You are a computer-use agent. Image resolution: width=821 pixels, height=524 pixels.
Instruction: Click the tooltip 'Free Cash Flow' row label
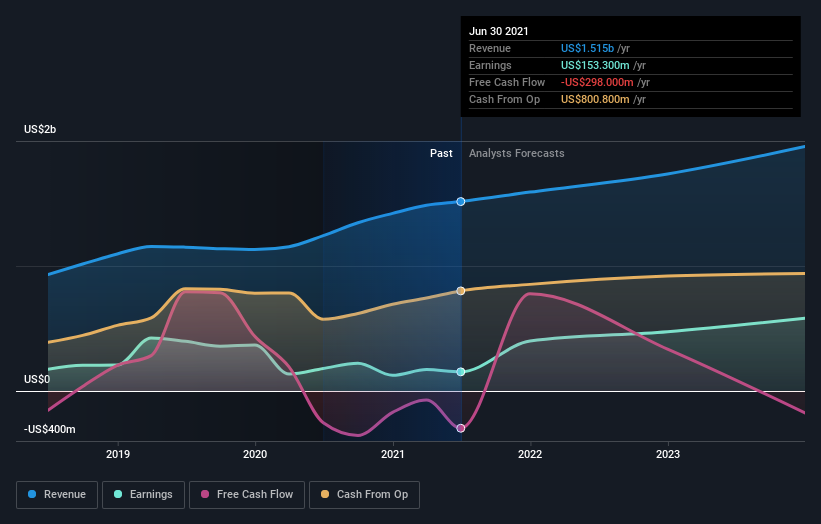tap(507, 82)
